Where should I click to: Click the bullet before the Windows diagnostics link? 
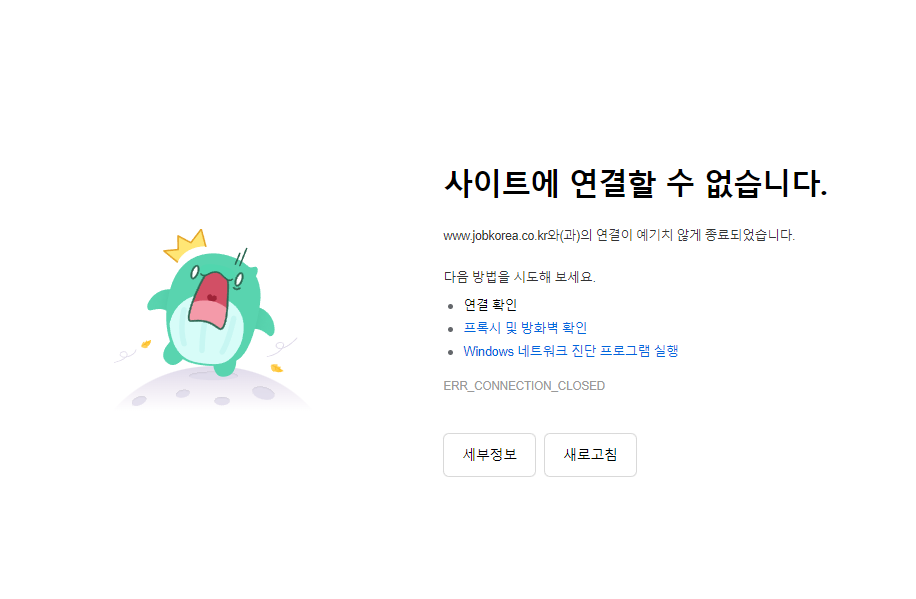coord(450,352)
